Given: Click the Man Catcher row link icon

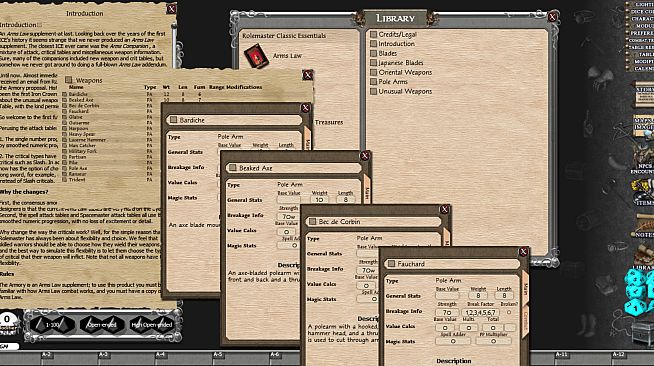Looking at the screenshot, I should (65, 145).
